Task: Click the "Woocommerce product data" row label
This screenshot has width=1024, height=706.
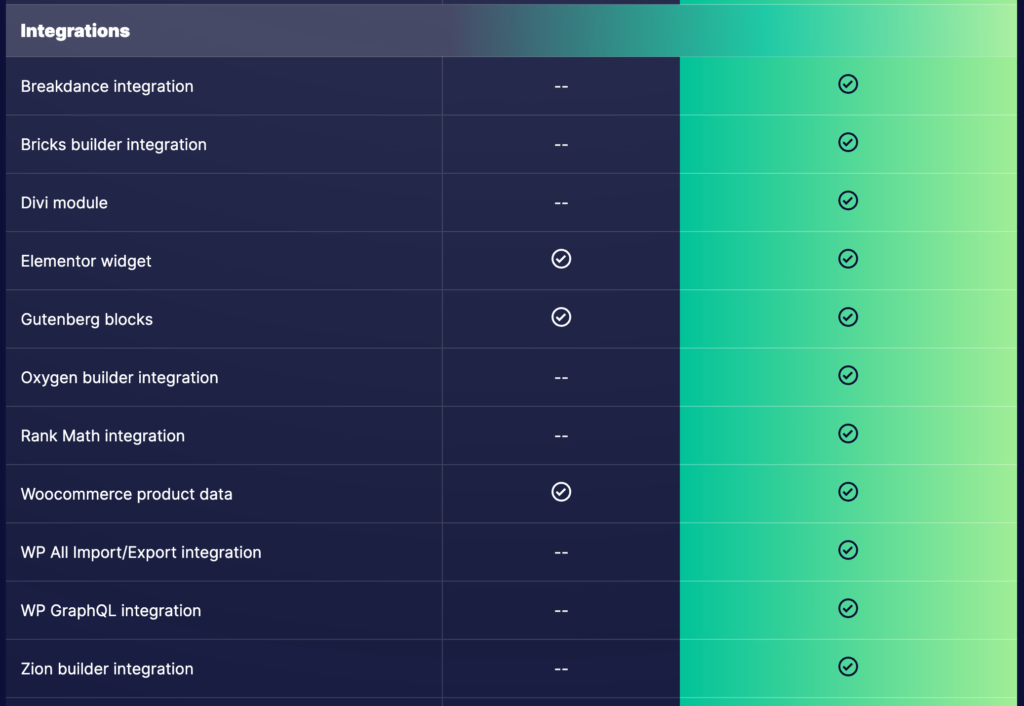Action: tap(127, 494)
